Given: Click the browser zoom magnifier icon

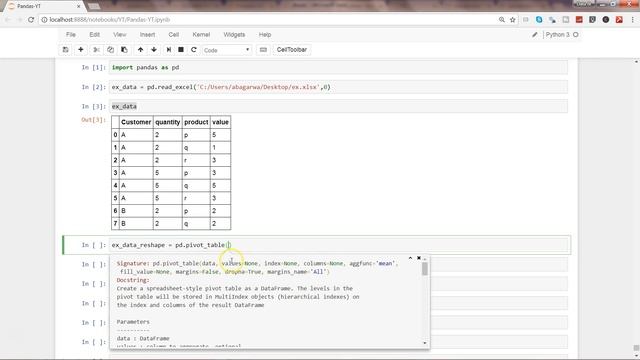Looking at the screenshot, I should (502, 20).
